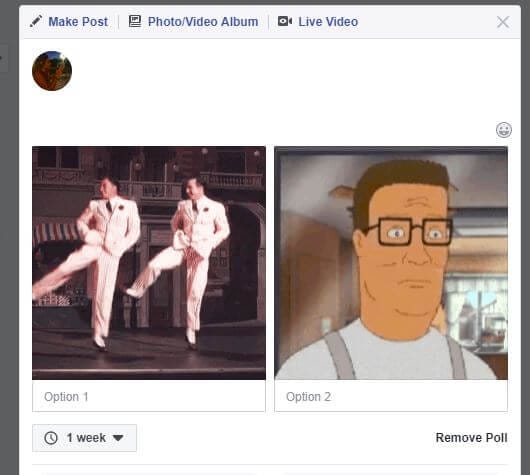Select the dancing men GIF thumbnail

tap(149, 263)
